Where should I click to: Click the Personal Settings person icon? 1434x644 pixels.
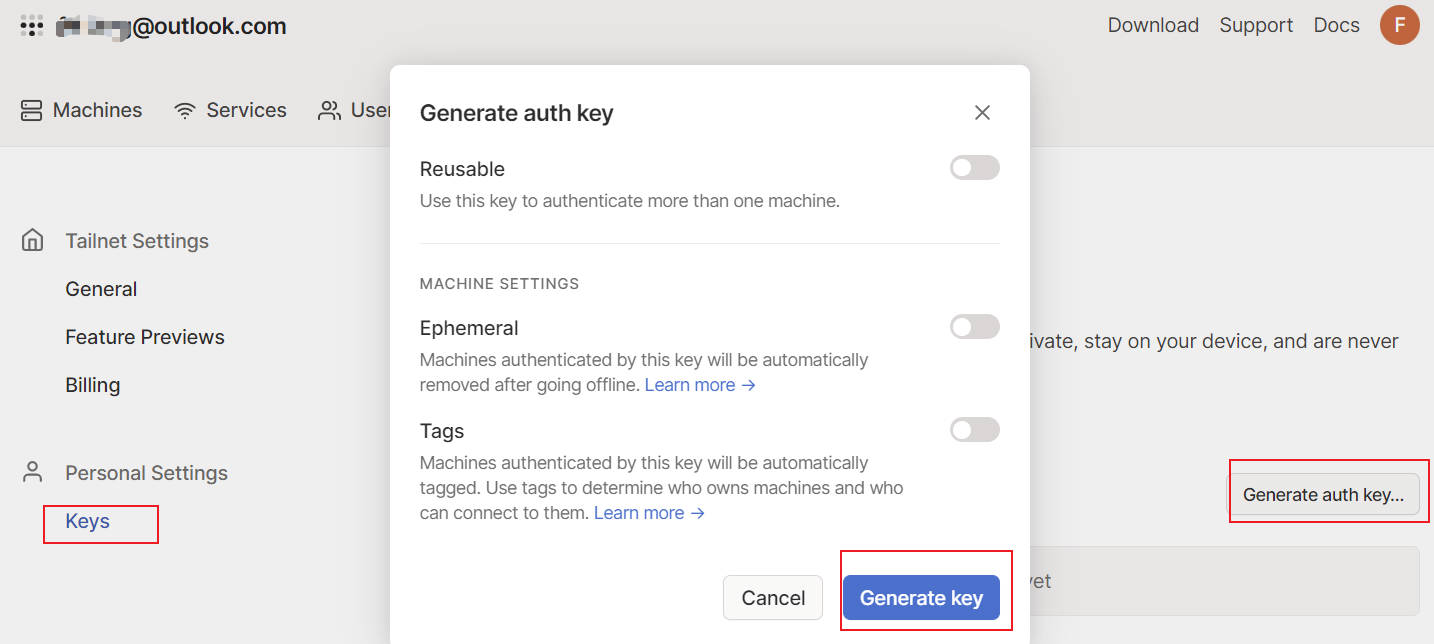[33, 473]
